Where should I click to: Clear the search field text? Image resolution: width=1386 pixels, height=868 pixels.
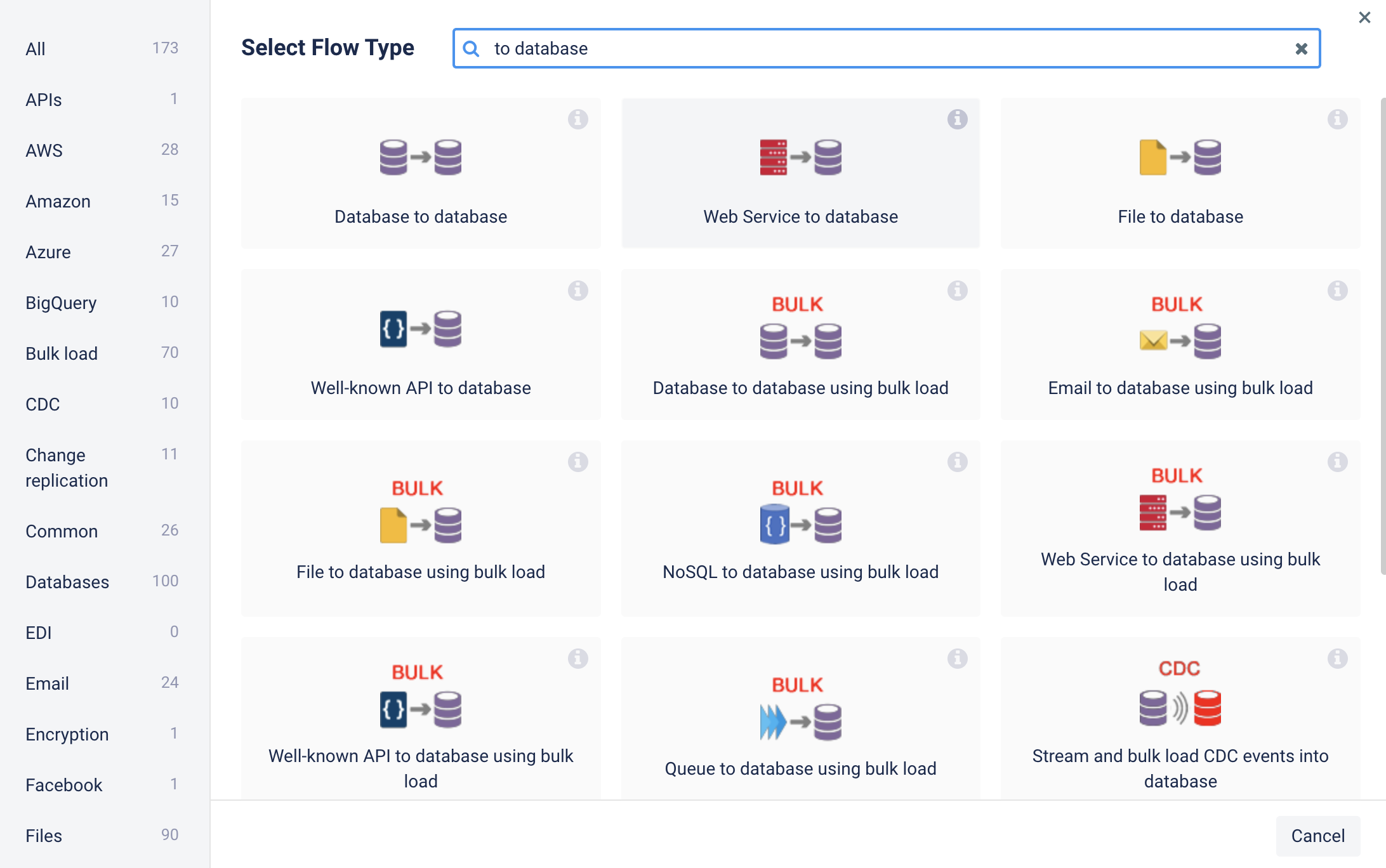click(x=1301, y=49)
